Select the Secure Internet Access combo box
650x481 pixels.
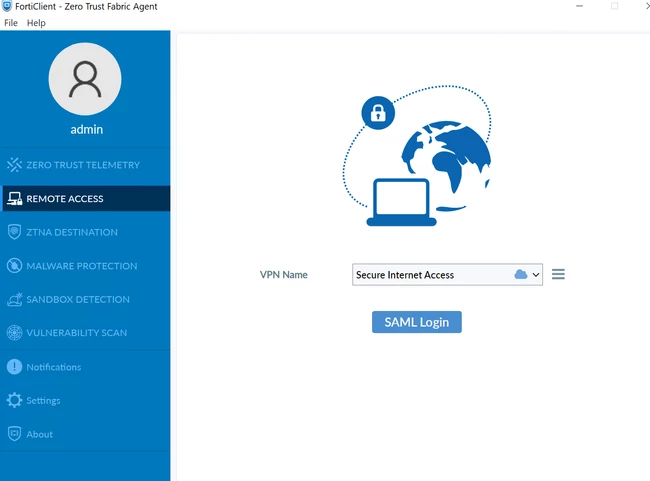click(x=447, y=275)
